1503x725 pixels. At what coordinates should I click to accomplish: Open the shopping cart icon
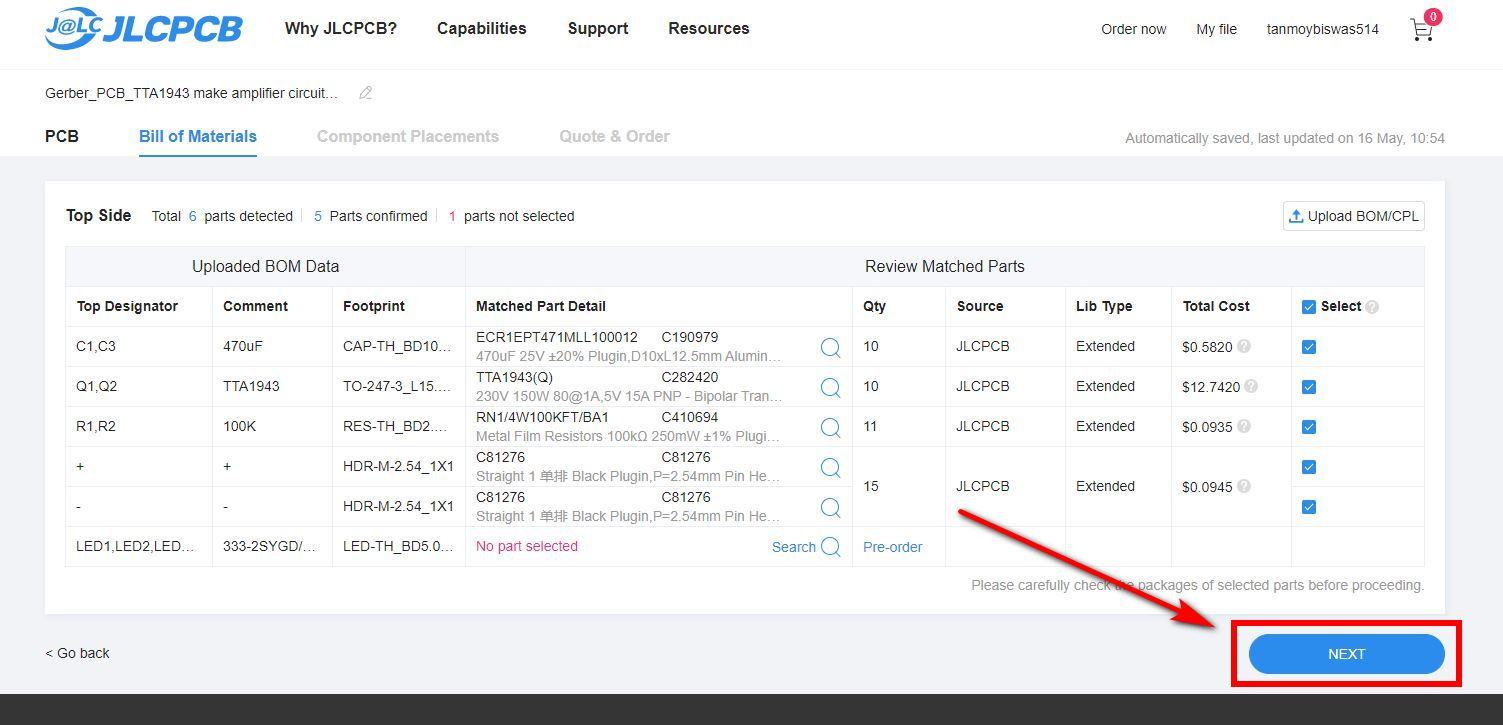tap(1421, 30)
